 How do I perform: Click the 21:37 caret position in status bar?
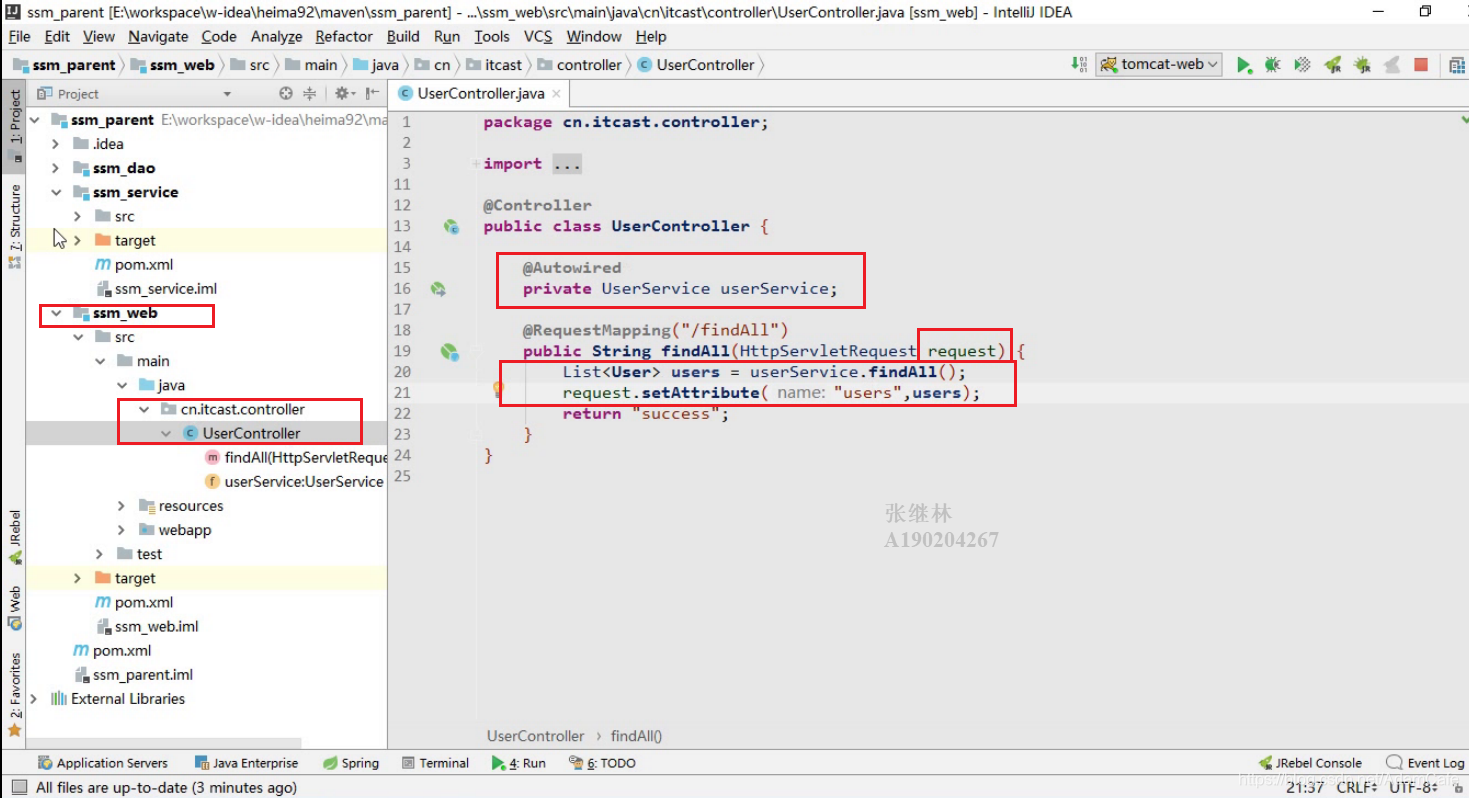click(1306, 788)
